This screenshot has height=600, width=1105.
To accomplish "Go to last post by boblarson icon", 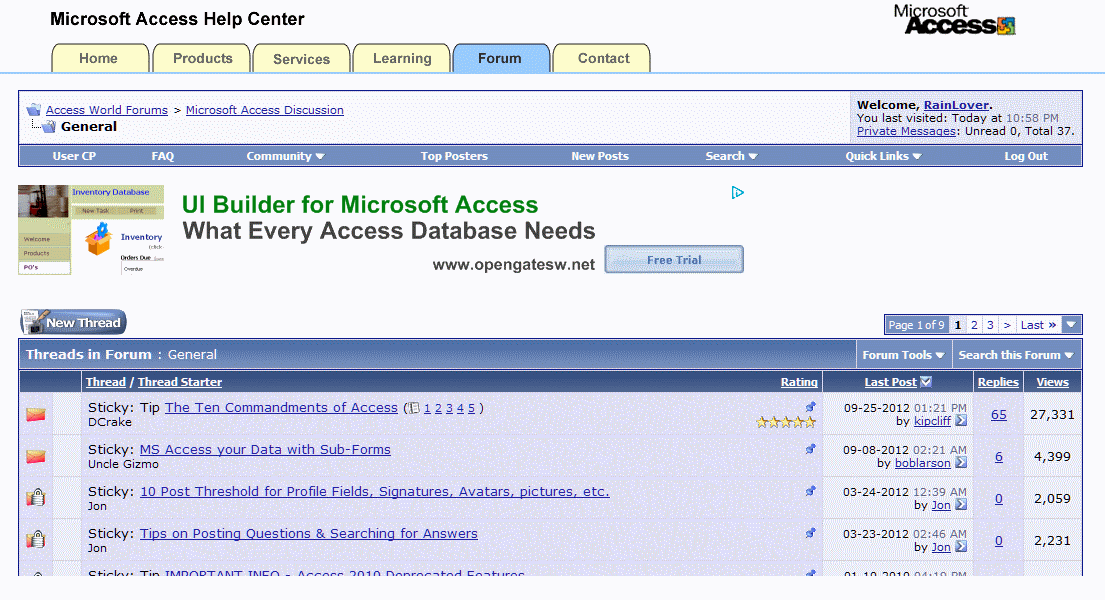I will click(961, 463).
